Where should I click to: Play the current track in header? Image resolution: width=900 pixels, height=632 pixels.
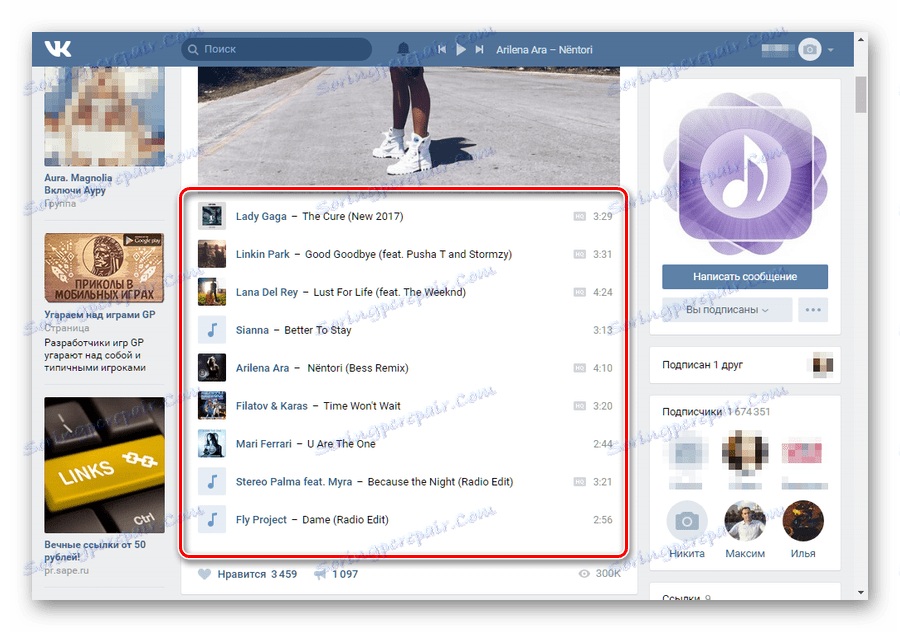(x=461, y=49)
